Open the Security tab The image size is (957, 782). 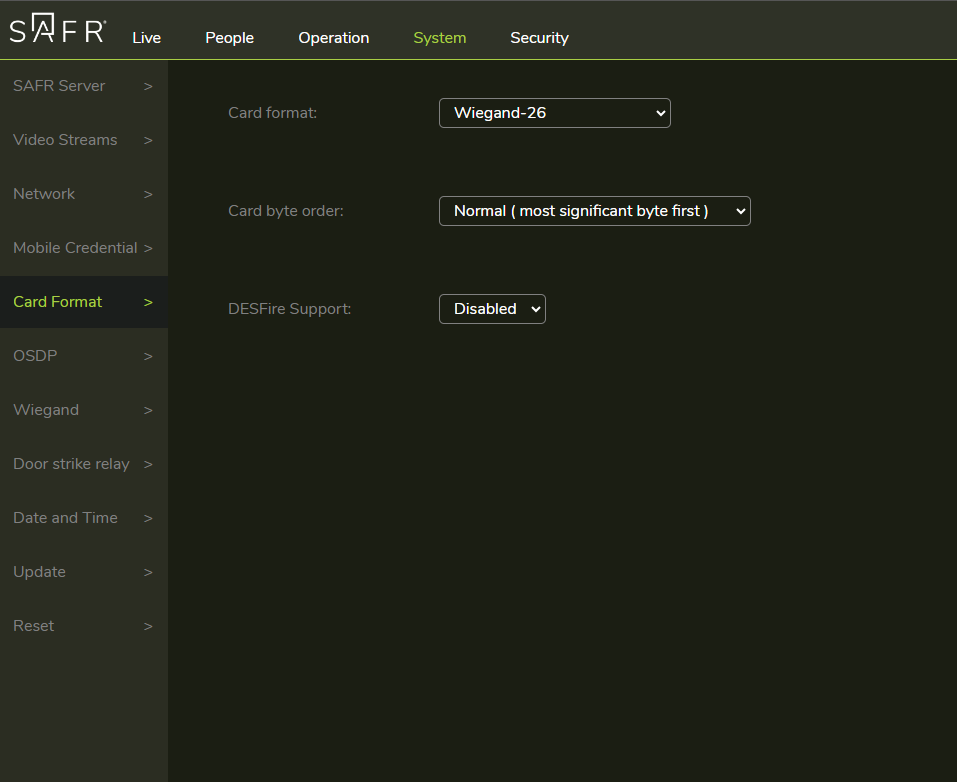point(539,38)
